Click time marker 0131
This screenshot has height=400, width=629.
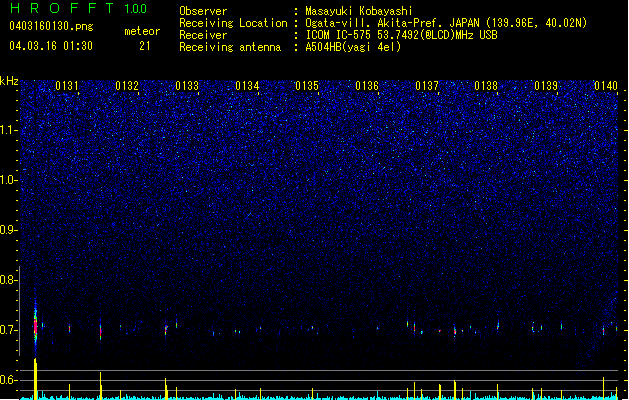point(67,86)
